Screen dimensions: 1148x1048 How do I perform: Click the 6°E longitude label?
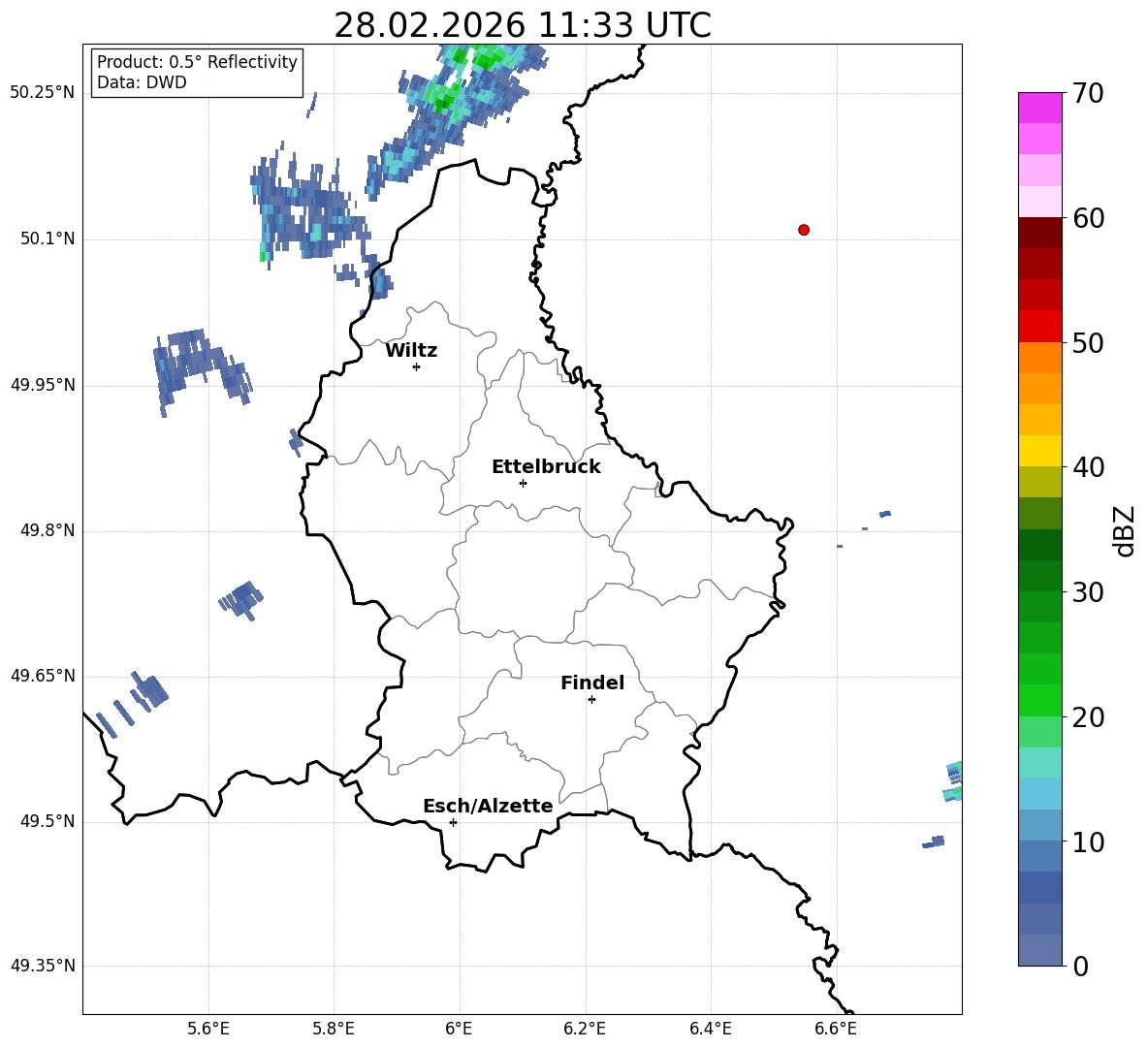pos(459,1029)
